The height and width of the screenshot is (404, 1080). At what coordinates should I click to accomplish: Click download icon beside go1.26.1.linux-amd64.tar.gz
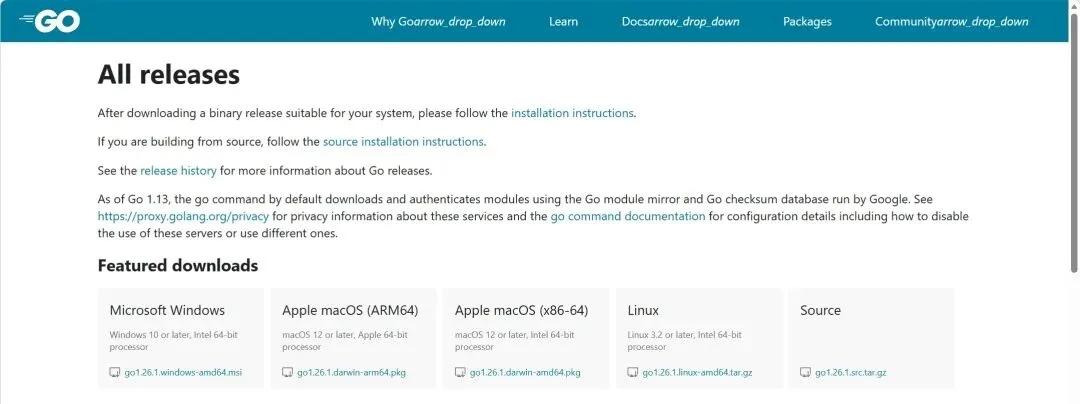coord(633,373)
